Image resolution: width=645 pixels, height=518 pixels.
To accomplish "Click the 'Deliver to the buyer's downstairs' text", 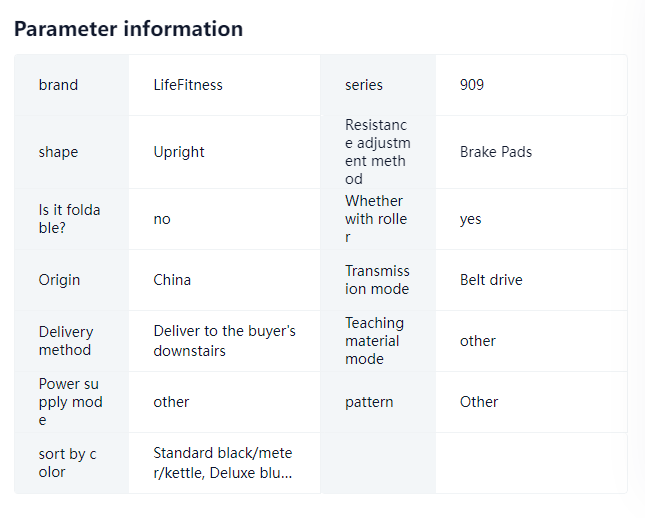I will point(225,341).
